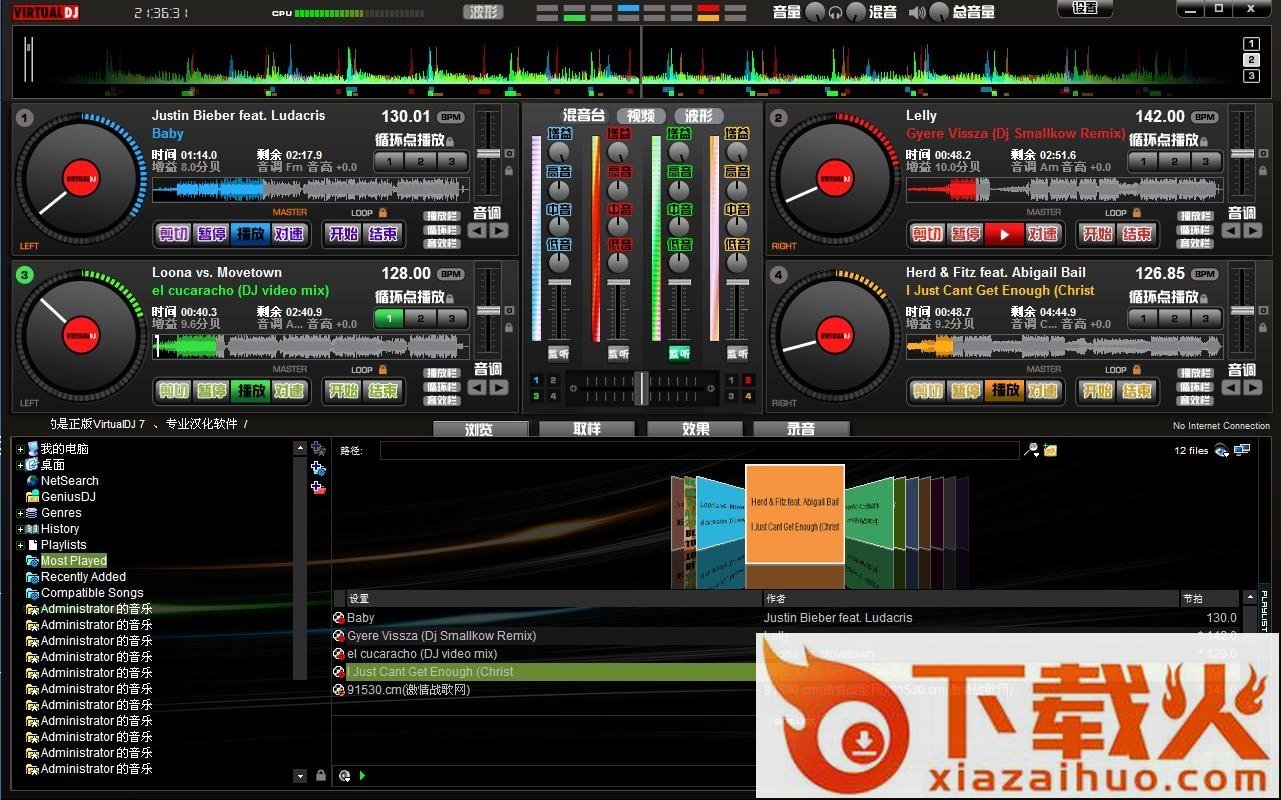Click the search options icon beside path field
Screen dimensions: 1281x800
[1032, 451]
